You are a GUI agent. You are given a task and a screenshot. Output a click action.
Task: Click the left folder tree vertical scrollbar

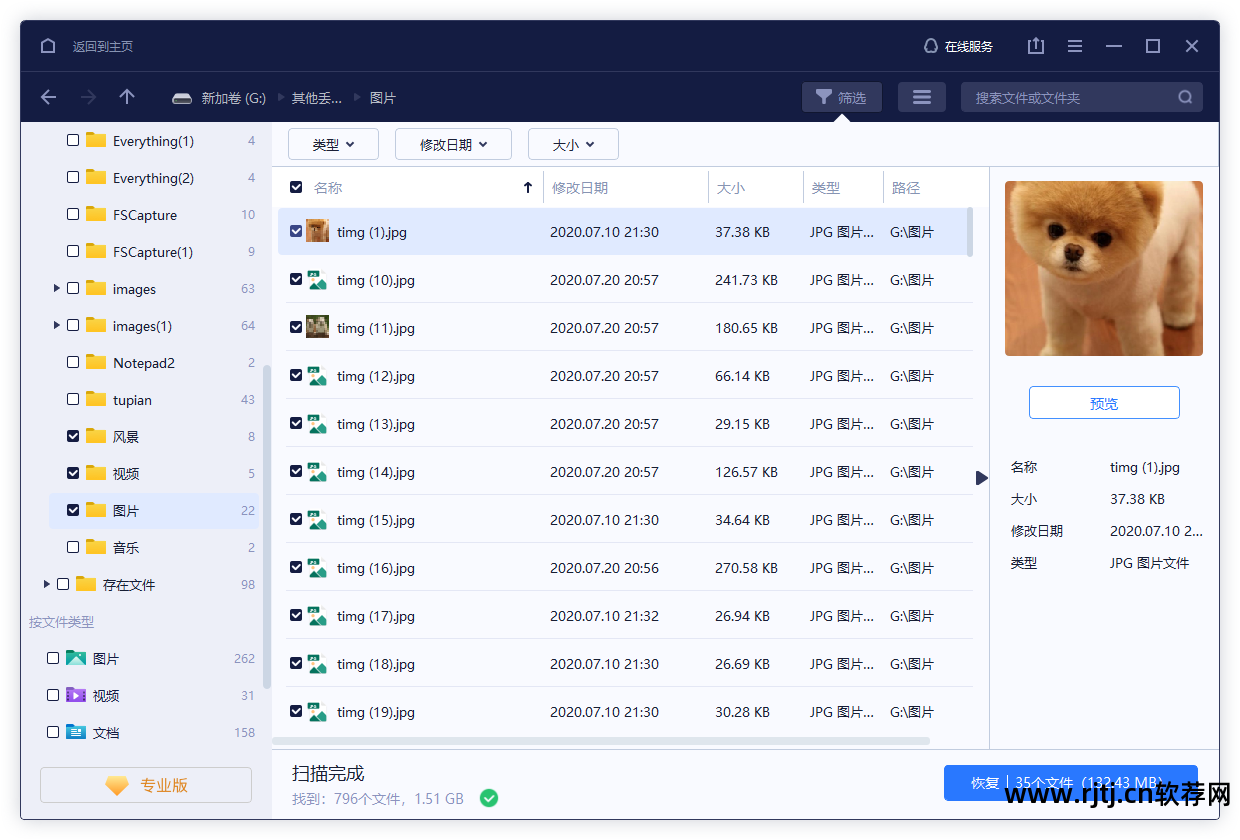pos(266,528)
